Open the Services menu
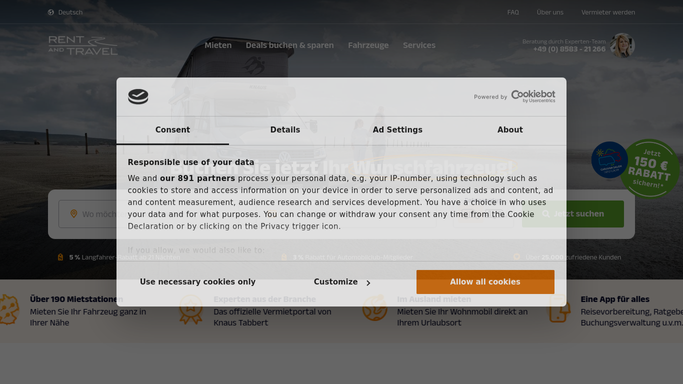683x384 pixels. click(419, 45)
